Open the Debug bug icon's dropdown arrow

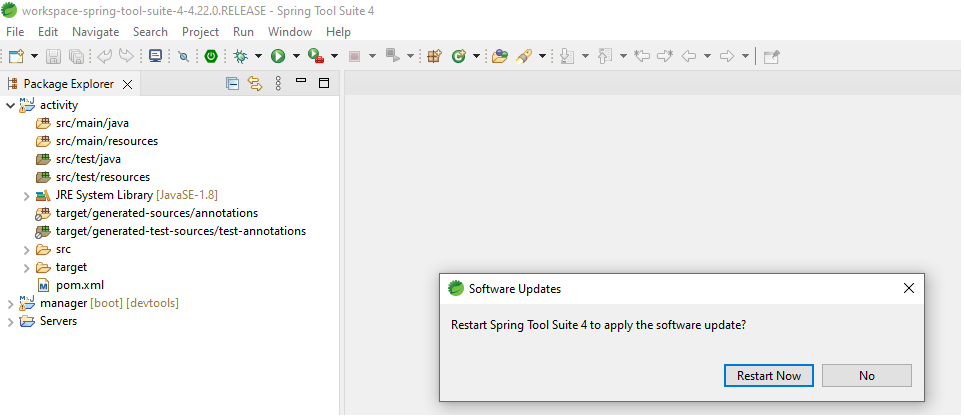point(258,56)
